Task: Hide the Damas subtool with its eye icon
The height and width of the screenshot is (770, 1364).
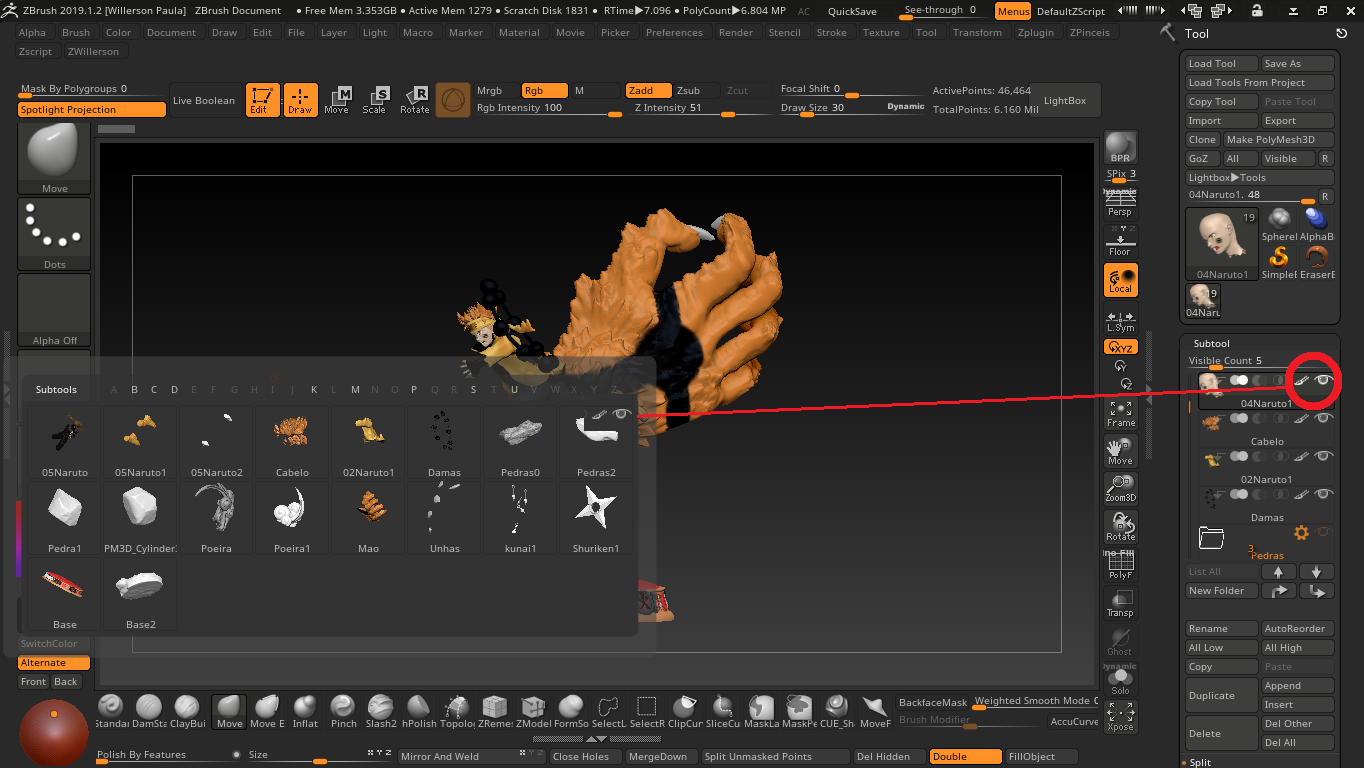Action: (1323, 495)
